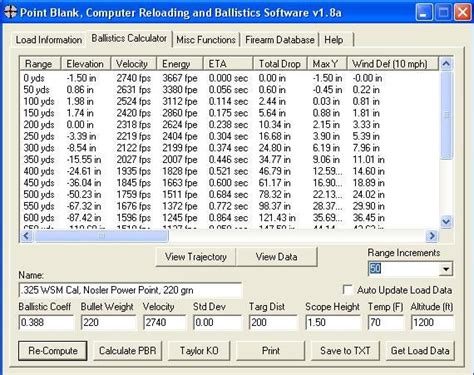Click the horizontal scrollbar thumb
This screenshot has width=474, height=375.
pyautogui.click(x=101, y=236)
